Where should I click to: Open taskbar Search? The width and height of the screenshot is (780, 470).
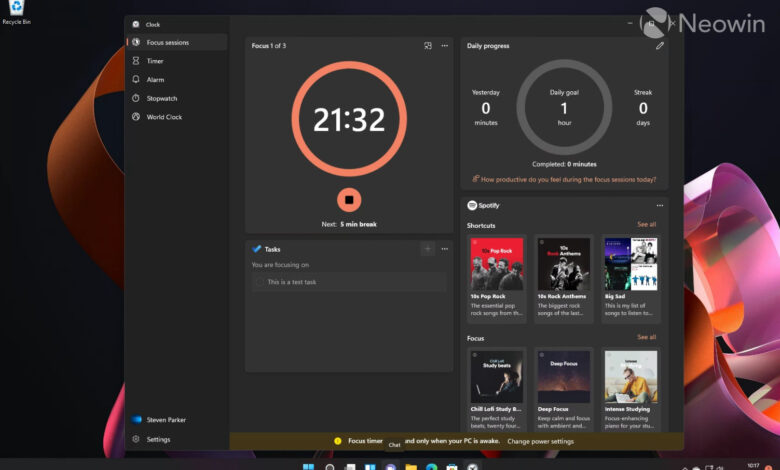329,467
